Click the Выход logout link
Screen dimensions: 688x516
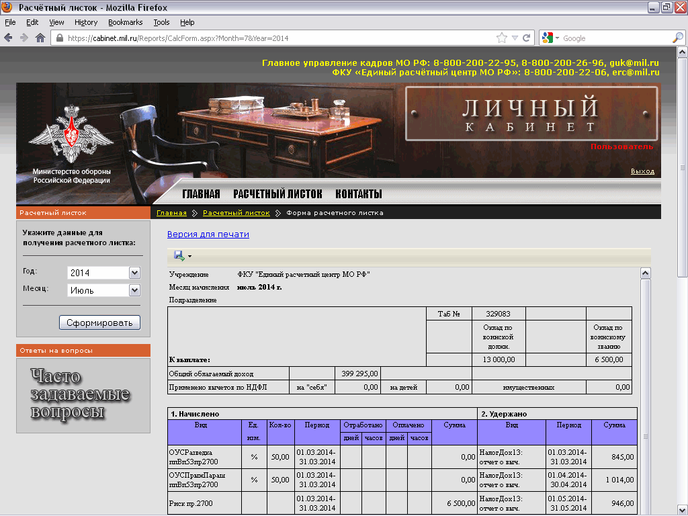coord(642,171)
